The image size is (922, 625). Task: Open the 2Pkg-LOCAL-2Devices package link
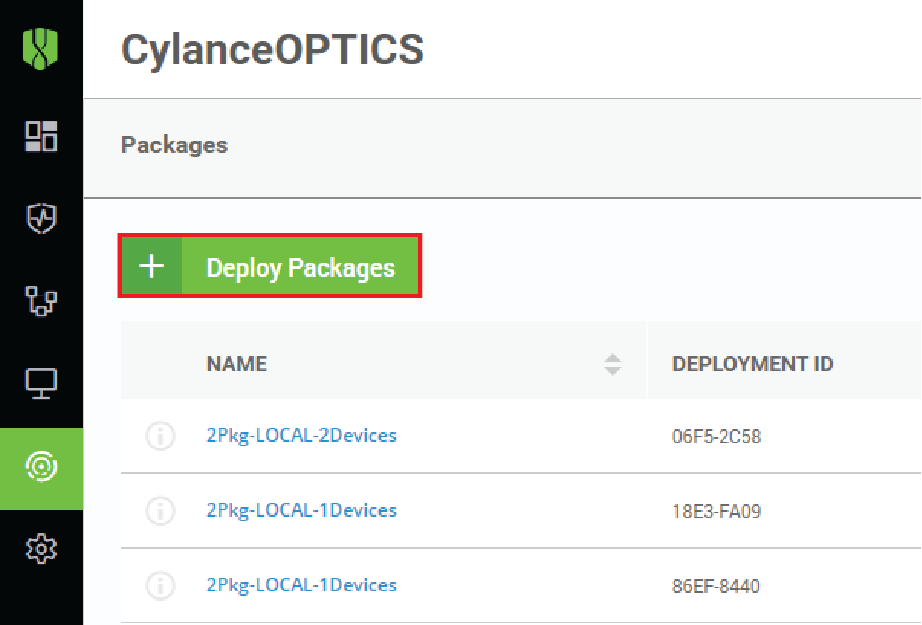(x=302, y=436)
